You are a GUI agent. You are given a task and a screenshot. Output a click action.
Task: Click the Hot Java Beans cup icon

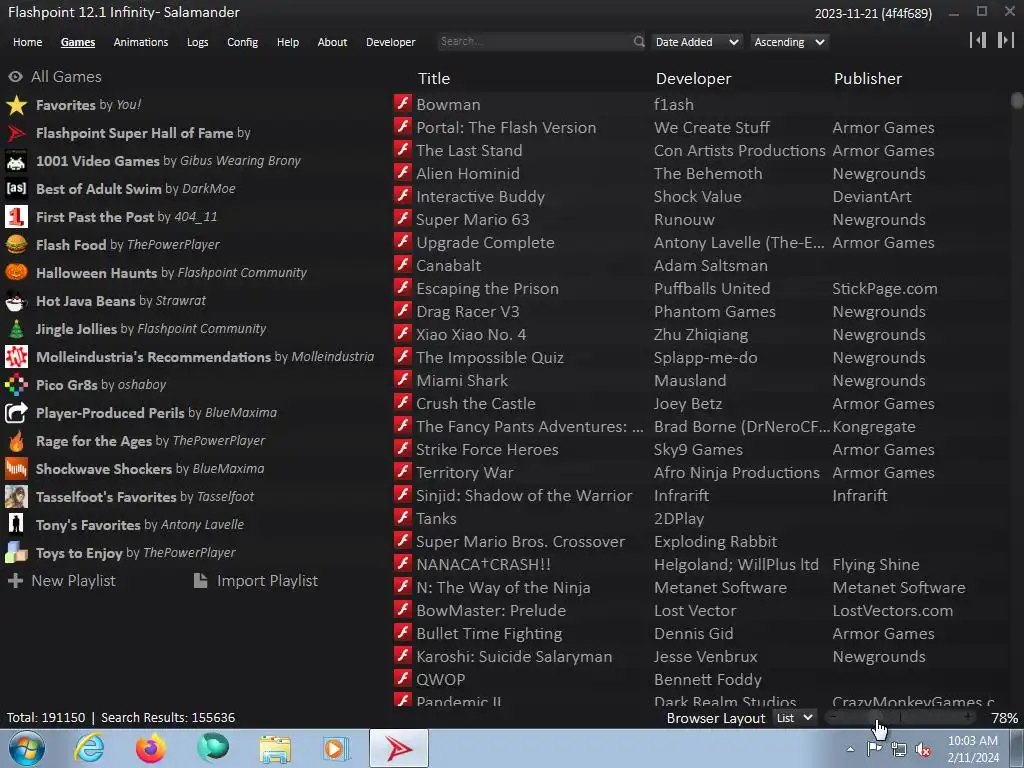point(16,300)
